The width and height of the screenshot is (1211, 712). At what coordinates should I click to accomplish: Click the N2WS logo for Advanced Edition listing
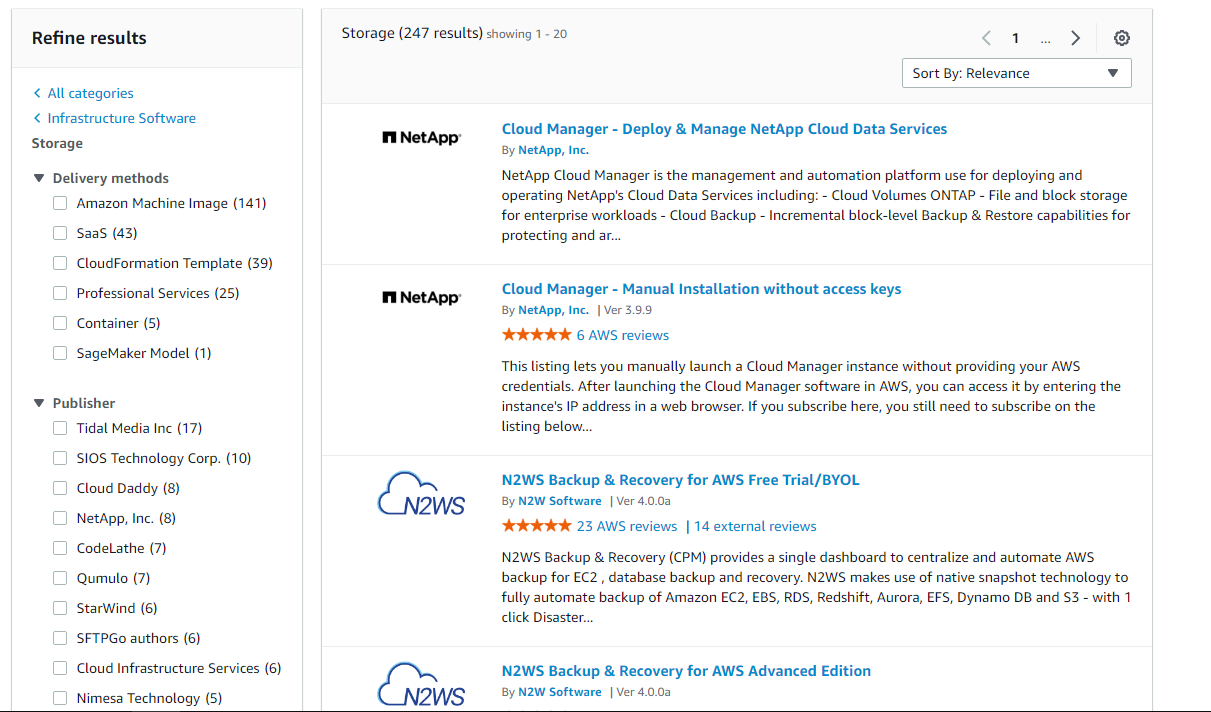(x=421, y=684)
